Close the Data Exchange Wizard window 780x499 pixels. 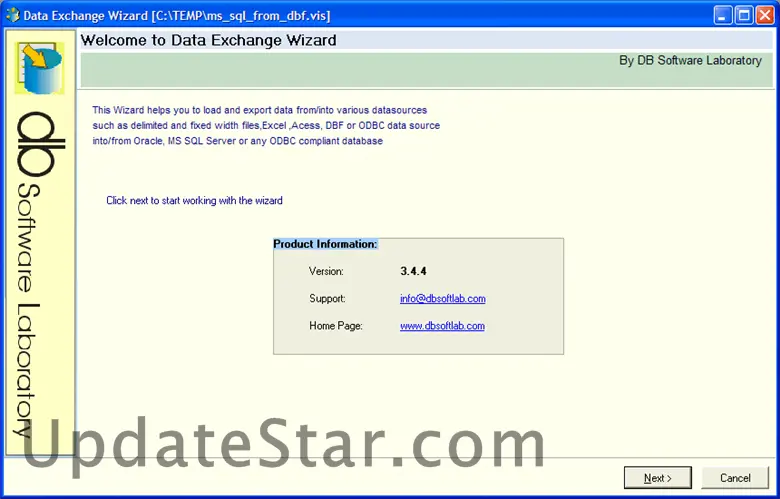coord(765,15)
